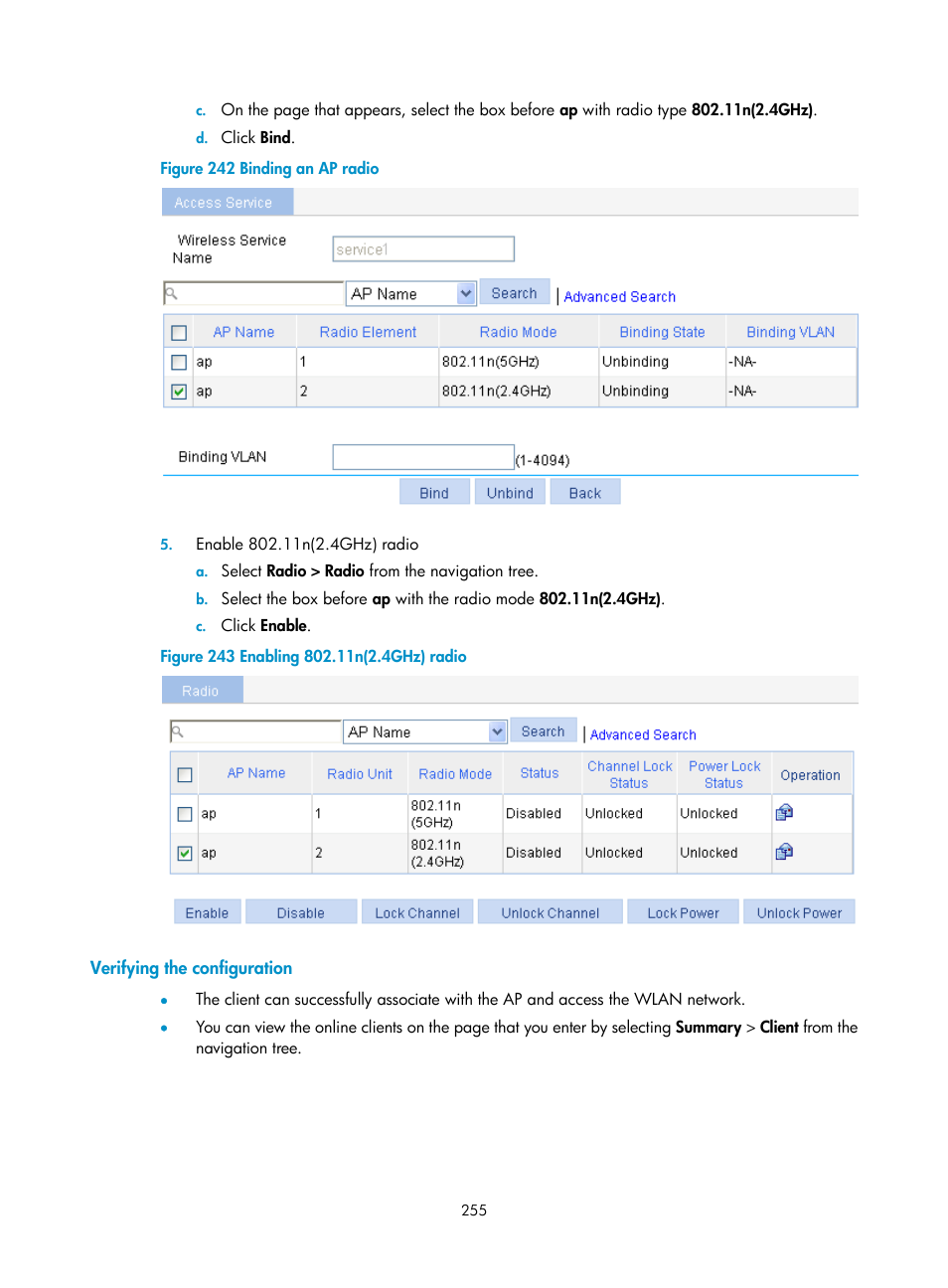The width and height of the screenshot is (948, 1288).
Task: Sort by Status column header
Action: pyautogui.click(x=540, y=772)
